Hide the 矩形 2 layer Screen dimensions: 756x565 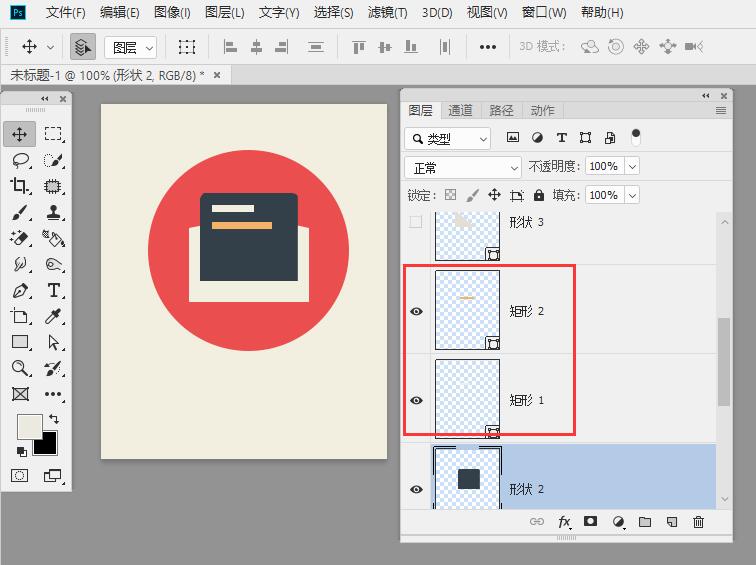point(417,311)
